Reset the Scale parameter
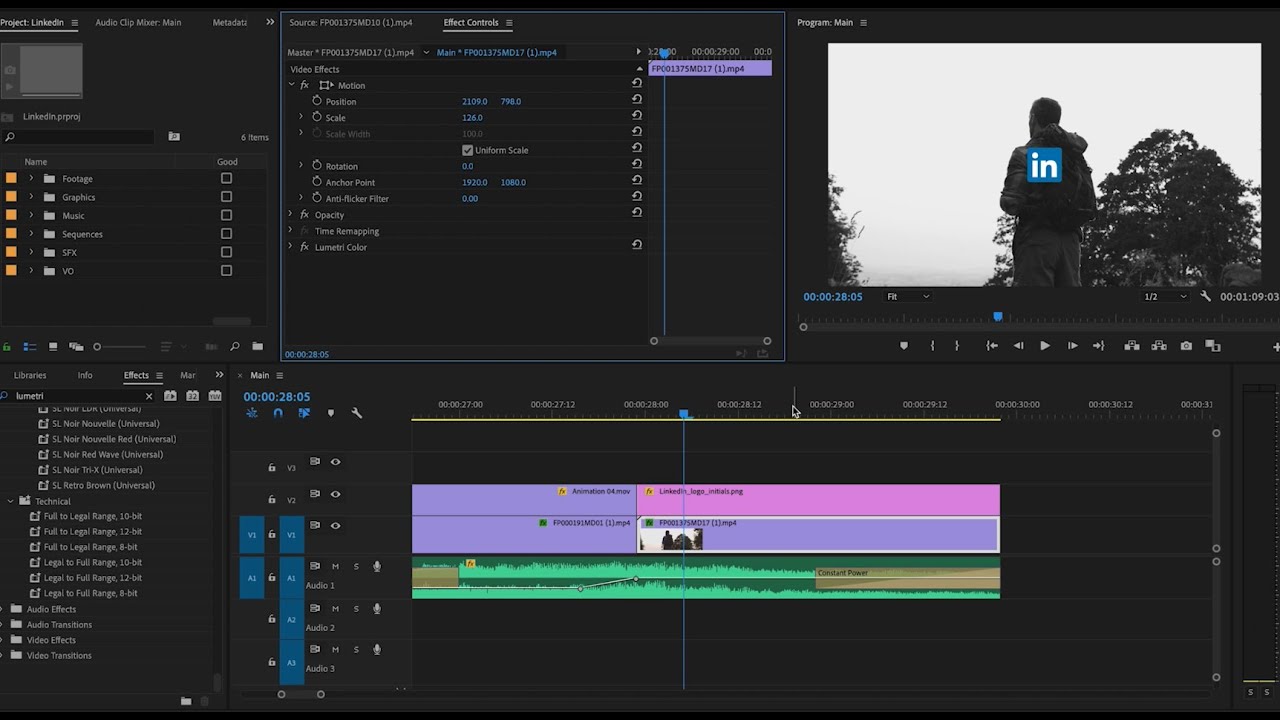Viewport: 1280px width, 720px height. pos(637,117)
